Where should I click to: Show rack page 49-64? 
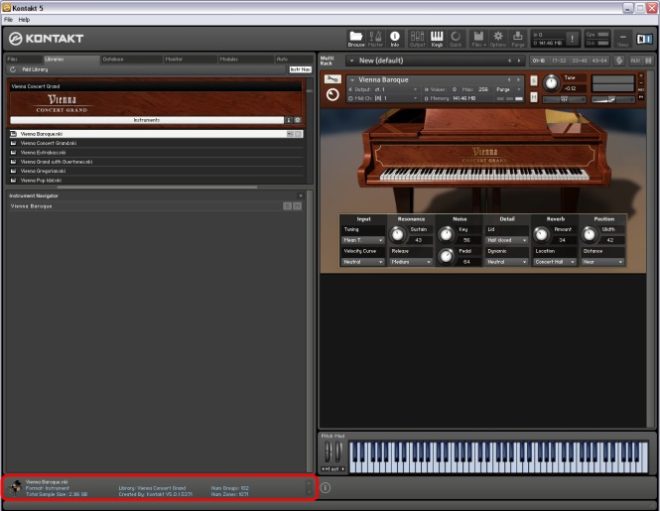point(600,61)
